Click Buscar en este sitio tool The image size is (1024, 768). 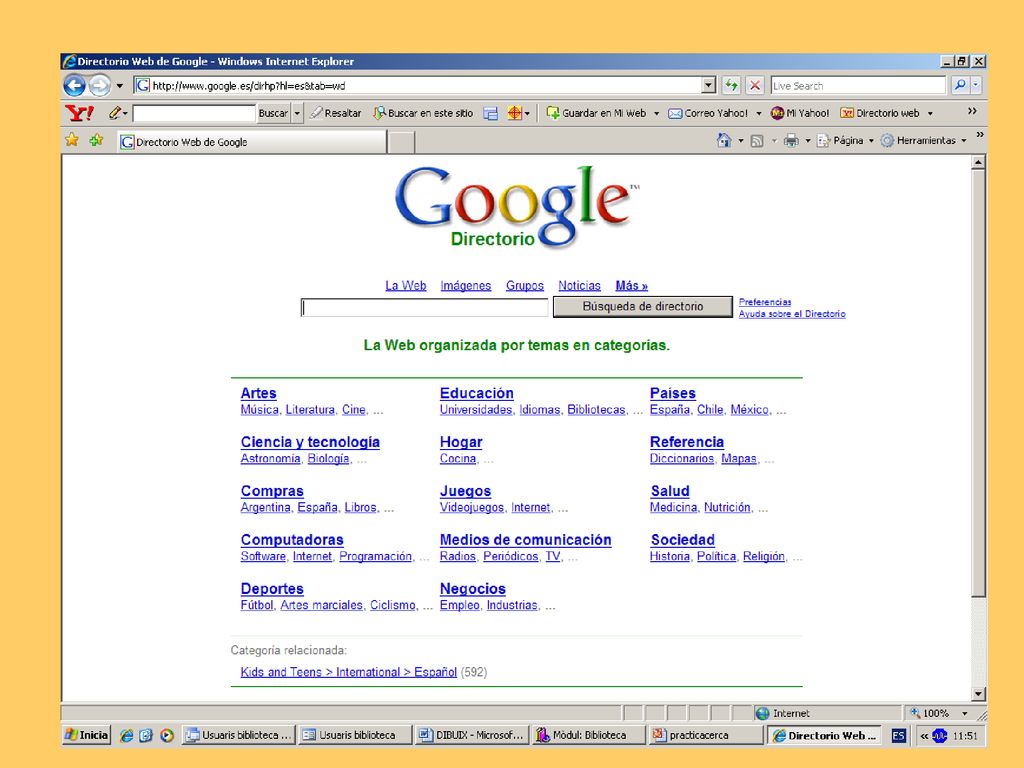coord(423,113)
